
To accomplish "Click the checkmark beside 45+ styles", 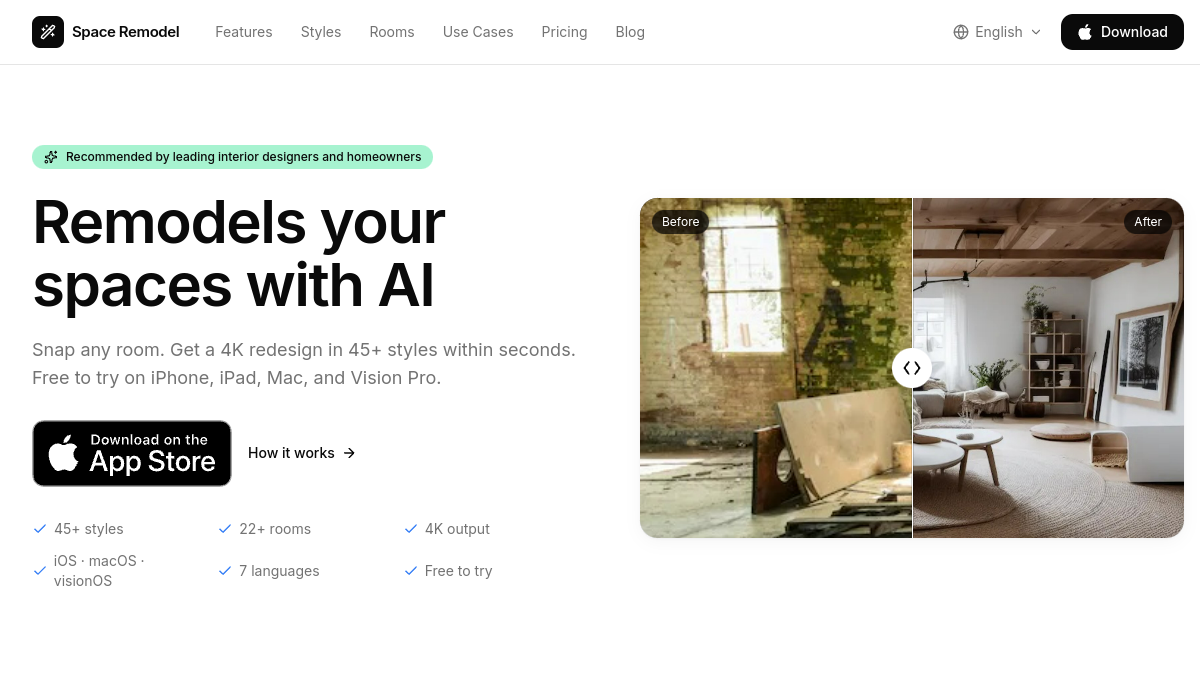I will click(40, 529).
